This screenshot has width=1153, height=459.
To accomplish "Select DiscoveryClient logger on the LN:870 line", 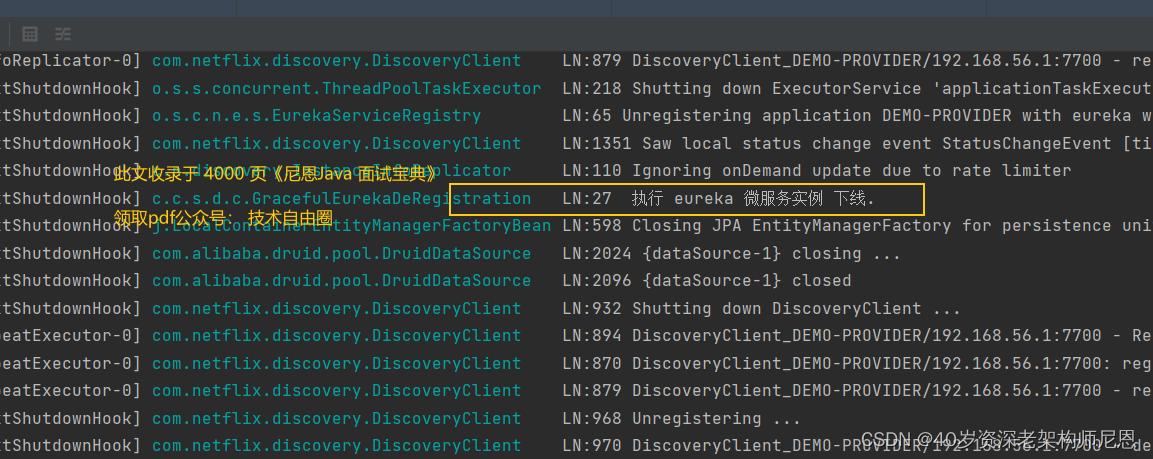I will point(336,363).
